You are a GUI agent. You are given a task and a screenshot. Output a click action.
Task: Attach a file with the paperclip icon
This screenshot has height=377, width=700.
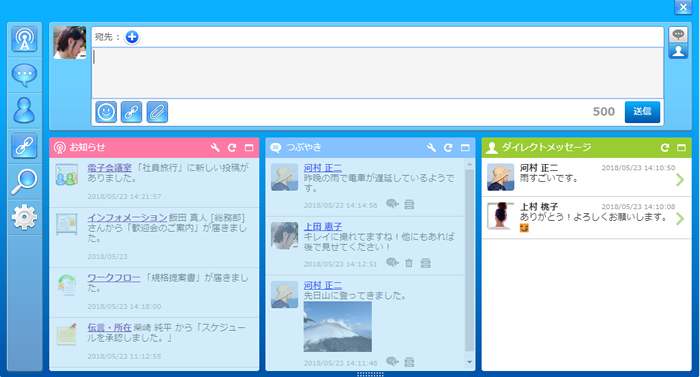click(x=157, y=112)
